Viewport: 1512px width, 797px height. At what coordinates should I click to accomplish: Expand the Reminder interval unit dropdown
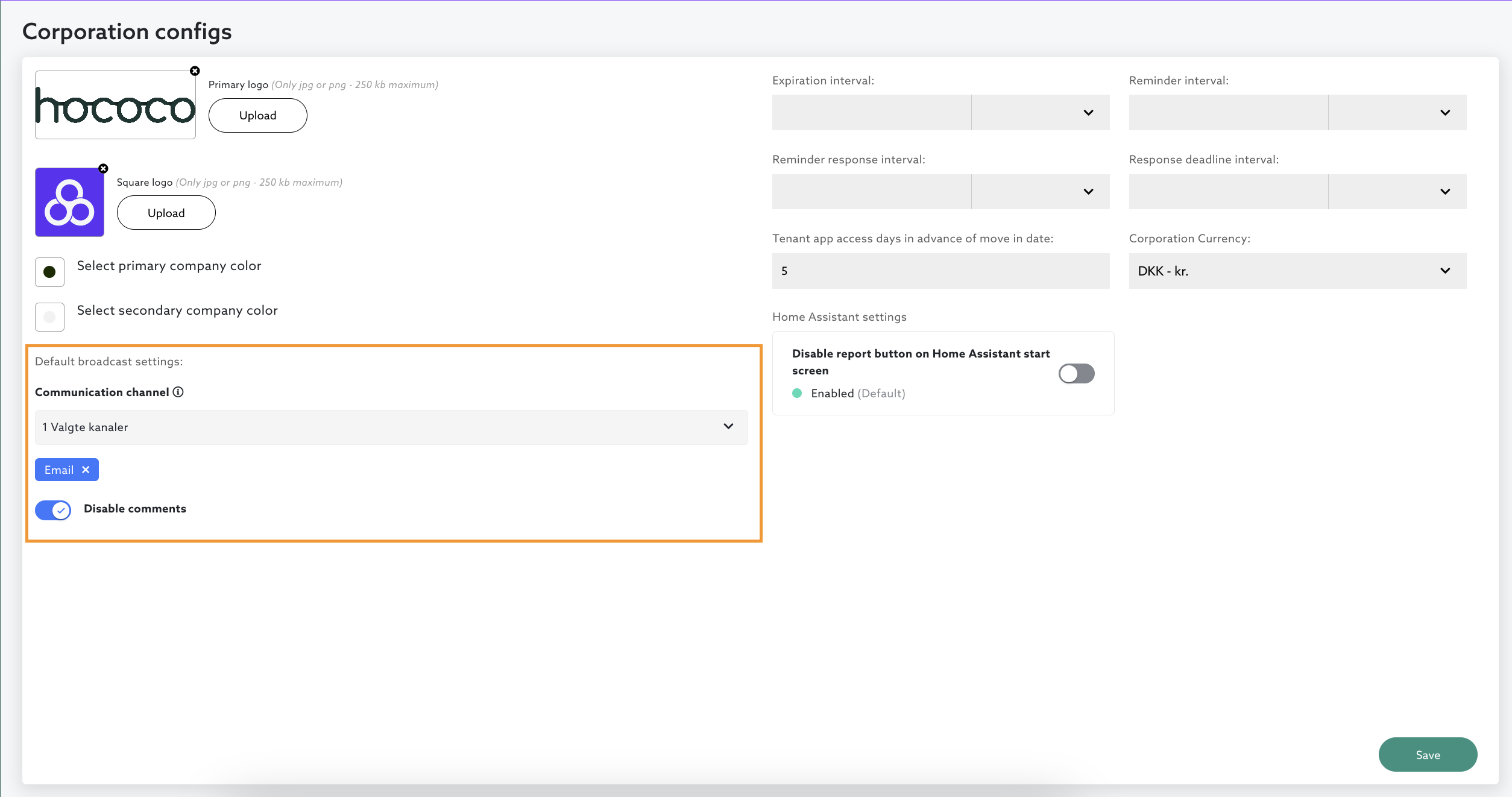click(1397, 113)
